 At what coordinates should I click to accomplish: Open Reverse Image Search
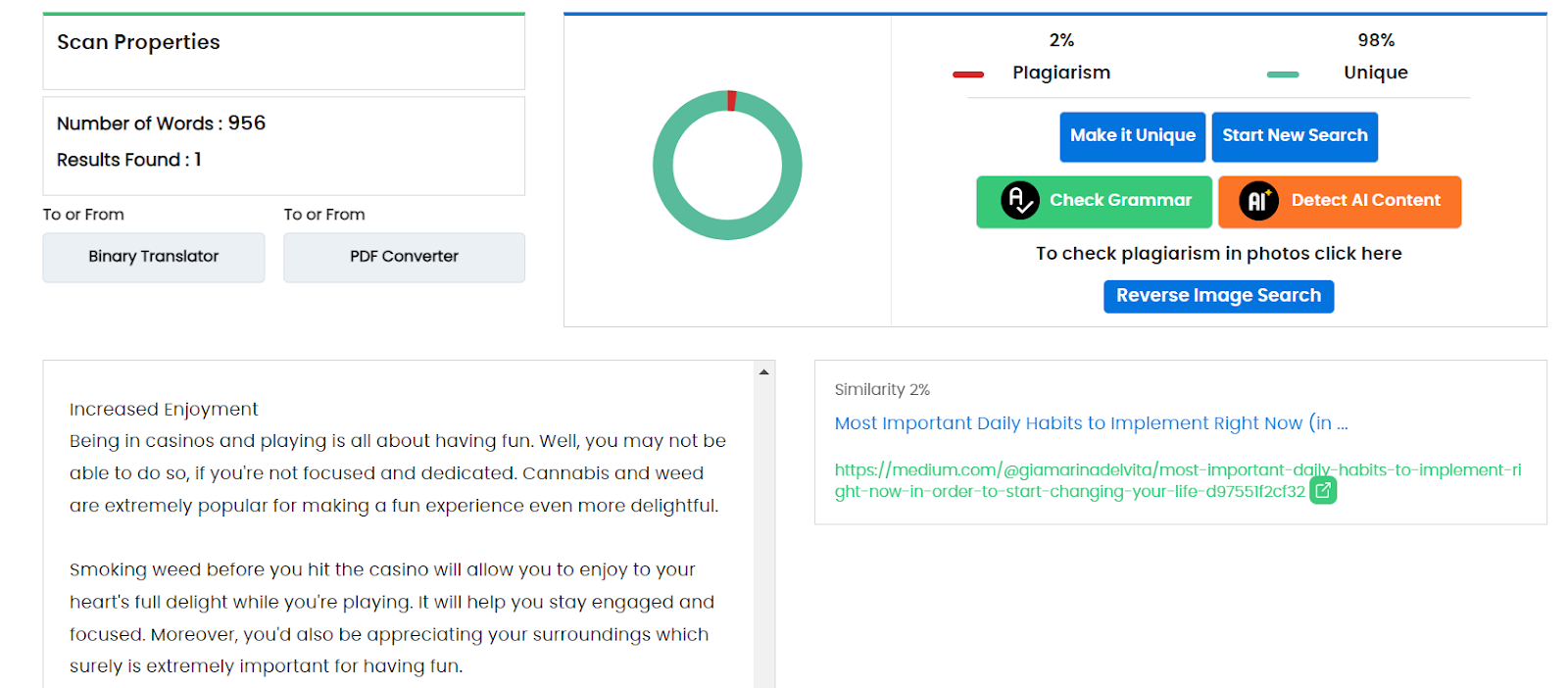1218,296
